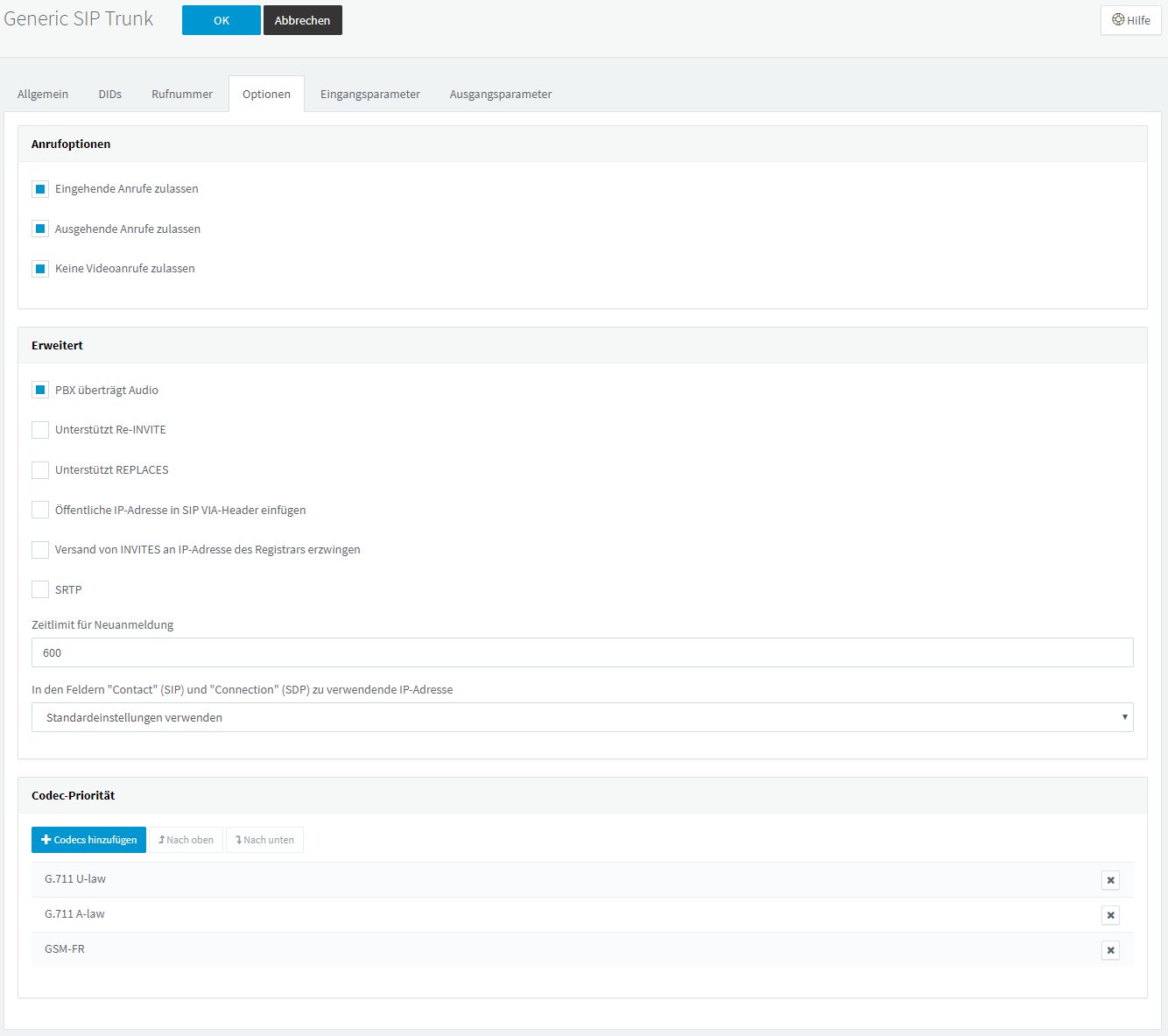This screenshot has width=1168, height=1036.
Task: Click the Anrufoptionen section header
Action: tap(582, 144)
